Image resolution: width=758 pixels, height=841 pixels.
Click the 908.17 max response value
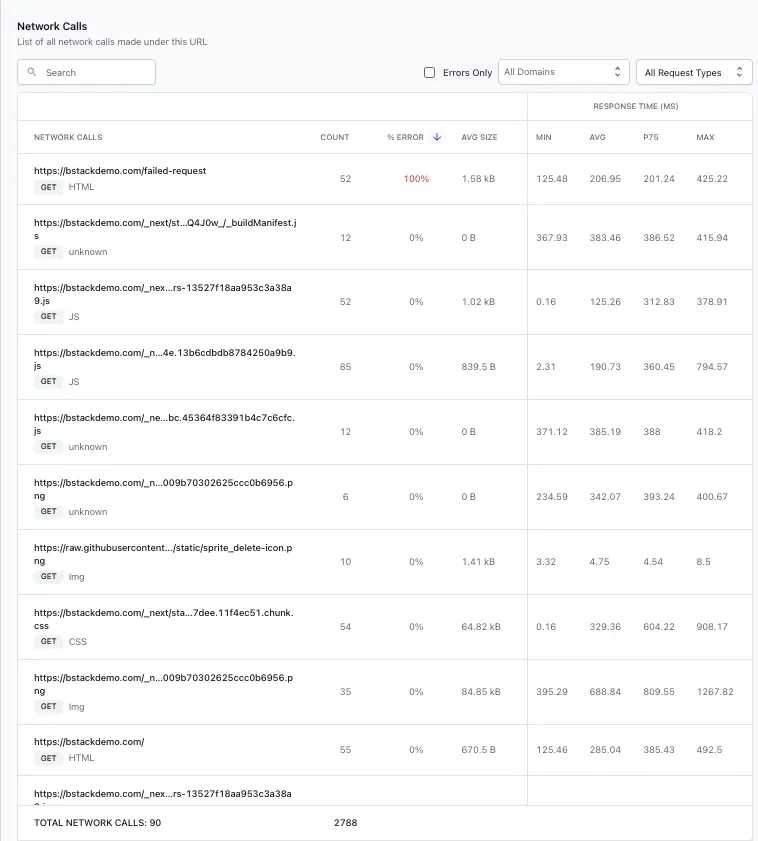point(712,626)
